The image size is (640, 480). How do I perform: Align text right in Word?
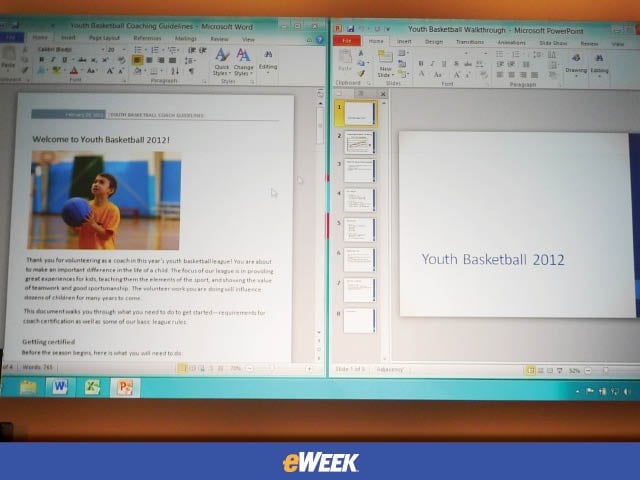point(161,60)
